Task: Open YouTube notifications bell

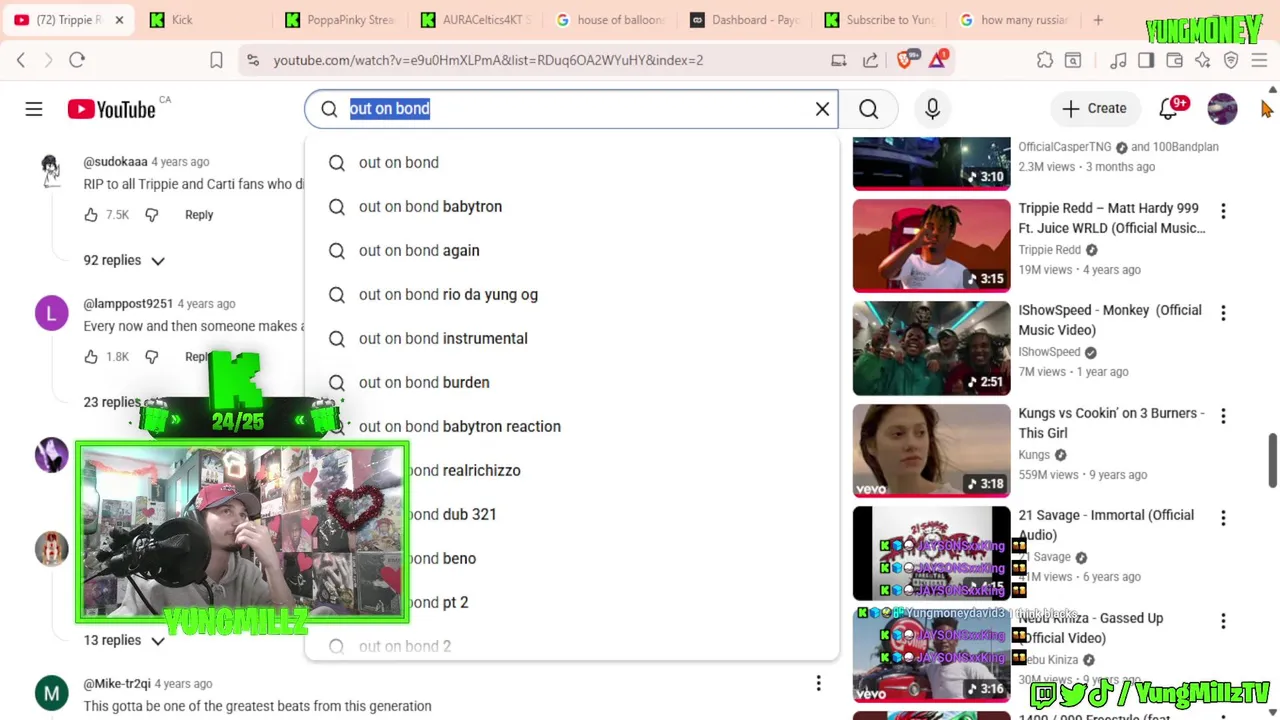Action: pos(1168,109)
